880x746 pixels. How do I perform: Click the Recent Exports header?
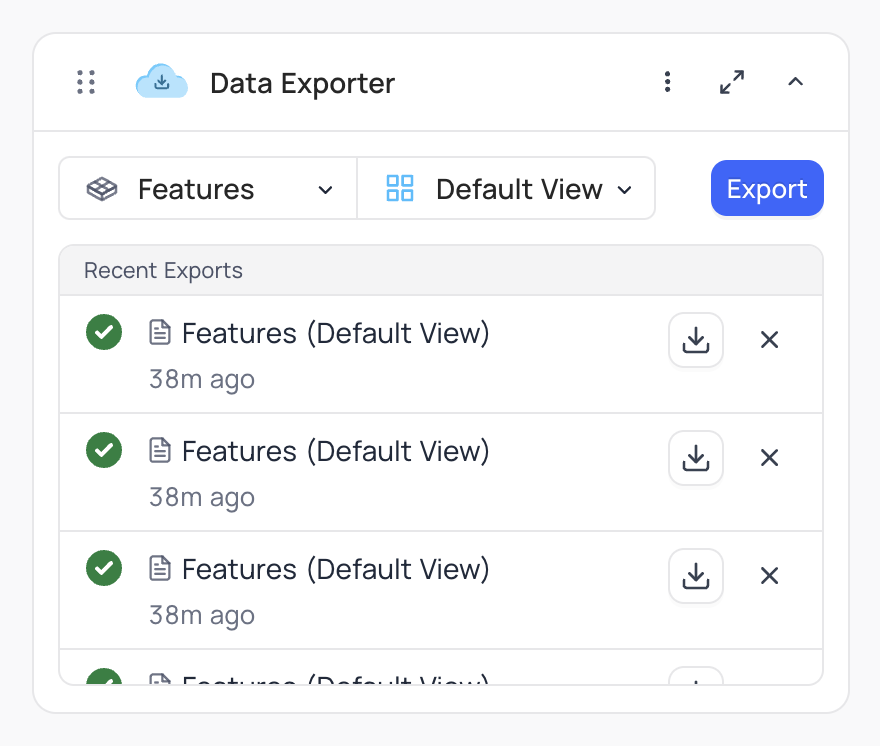pos(164,271)
